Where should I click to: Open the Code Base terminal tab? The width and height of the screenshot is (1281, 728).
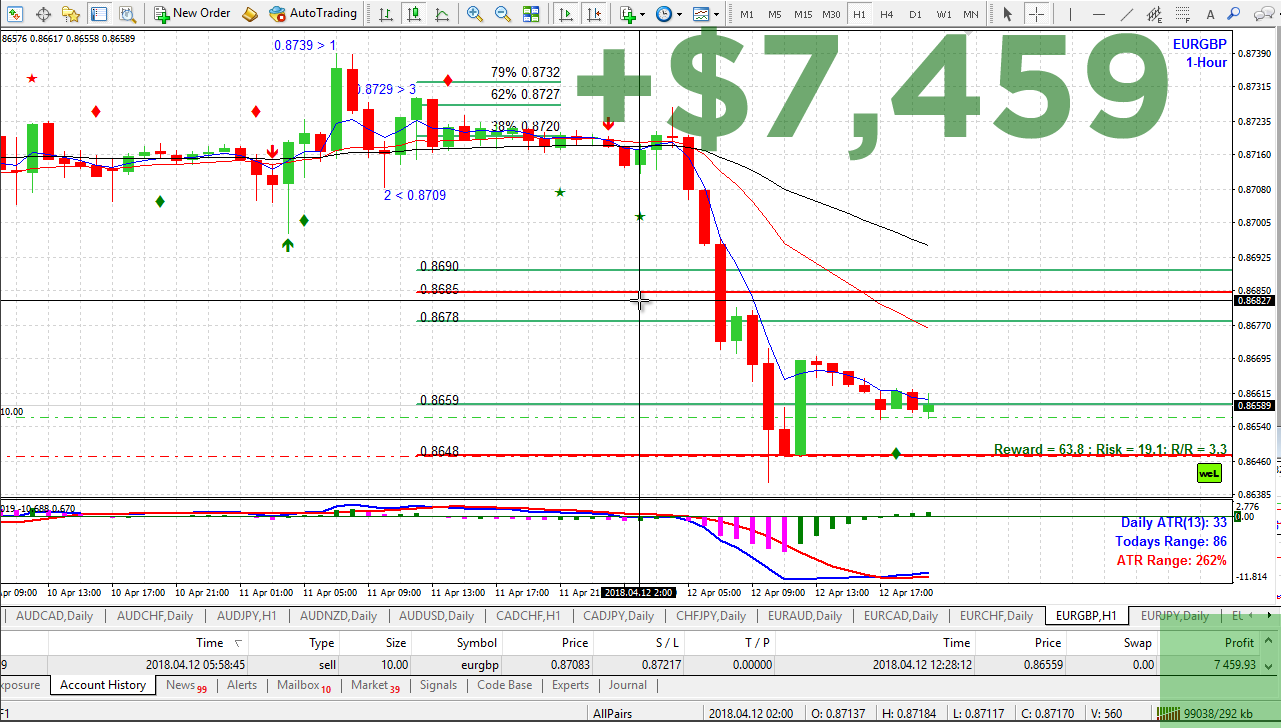[505, 685]
